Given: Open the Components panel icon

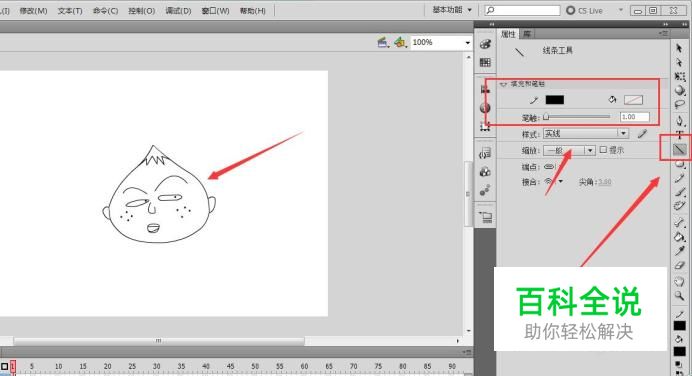Looking at the screenshot, I should click(485, 172).
